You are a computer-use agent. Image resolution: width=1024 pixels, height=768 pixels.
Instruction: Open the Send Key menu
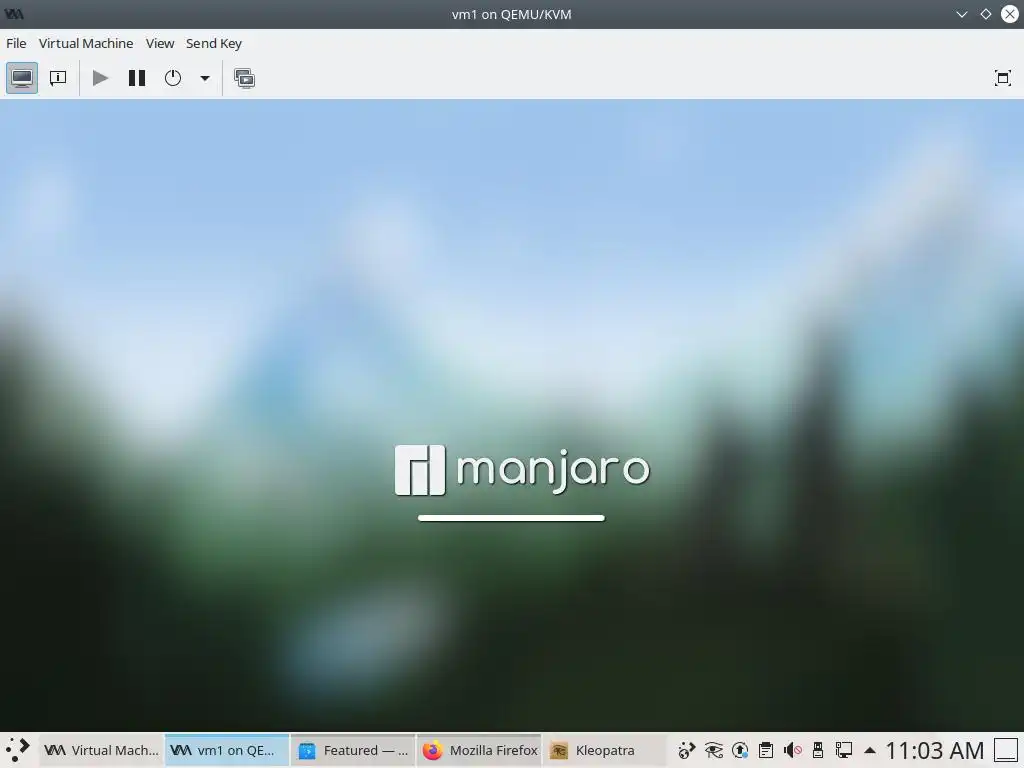(214, 43)
